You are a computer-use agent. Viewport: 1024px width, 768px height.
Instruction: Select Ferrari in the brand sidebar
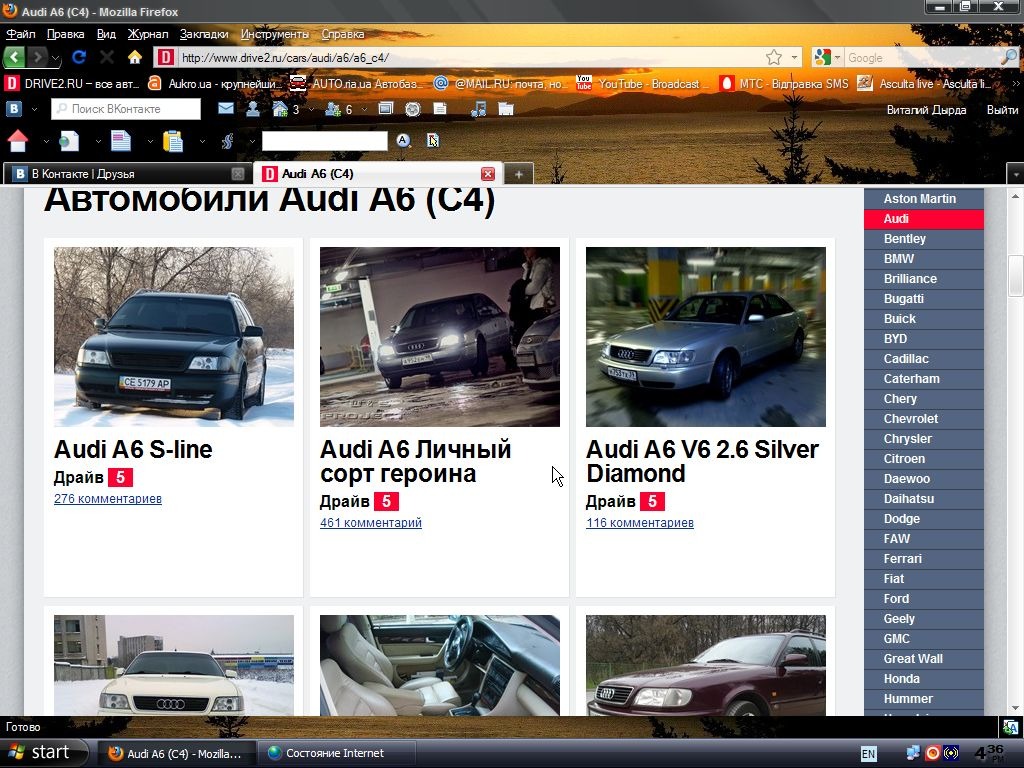pos(923,559)
